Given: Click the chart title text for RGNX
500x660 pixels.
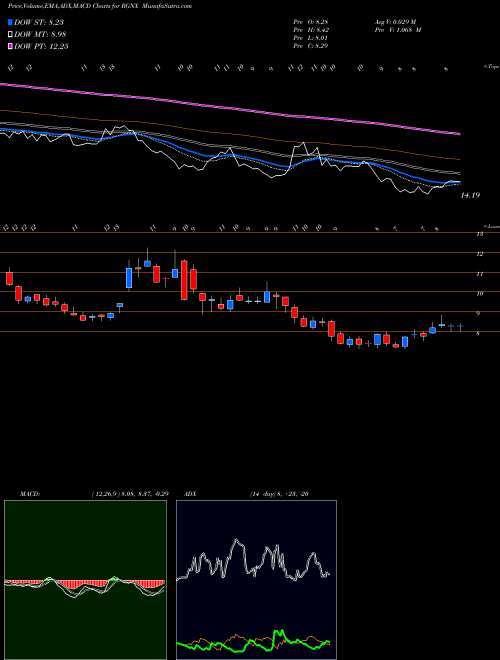Looking at the screenshot, I should click(100, 6).
